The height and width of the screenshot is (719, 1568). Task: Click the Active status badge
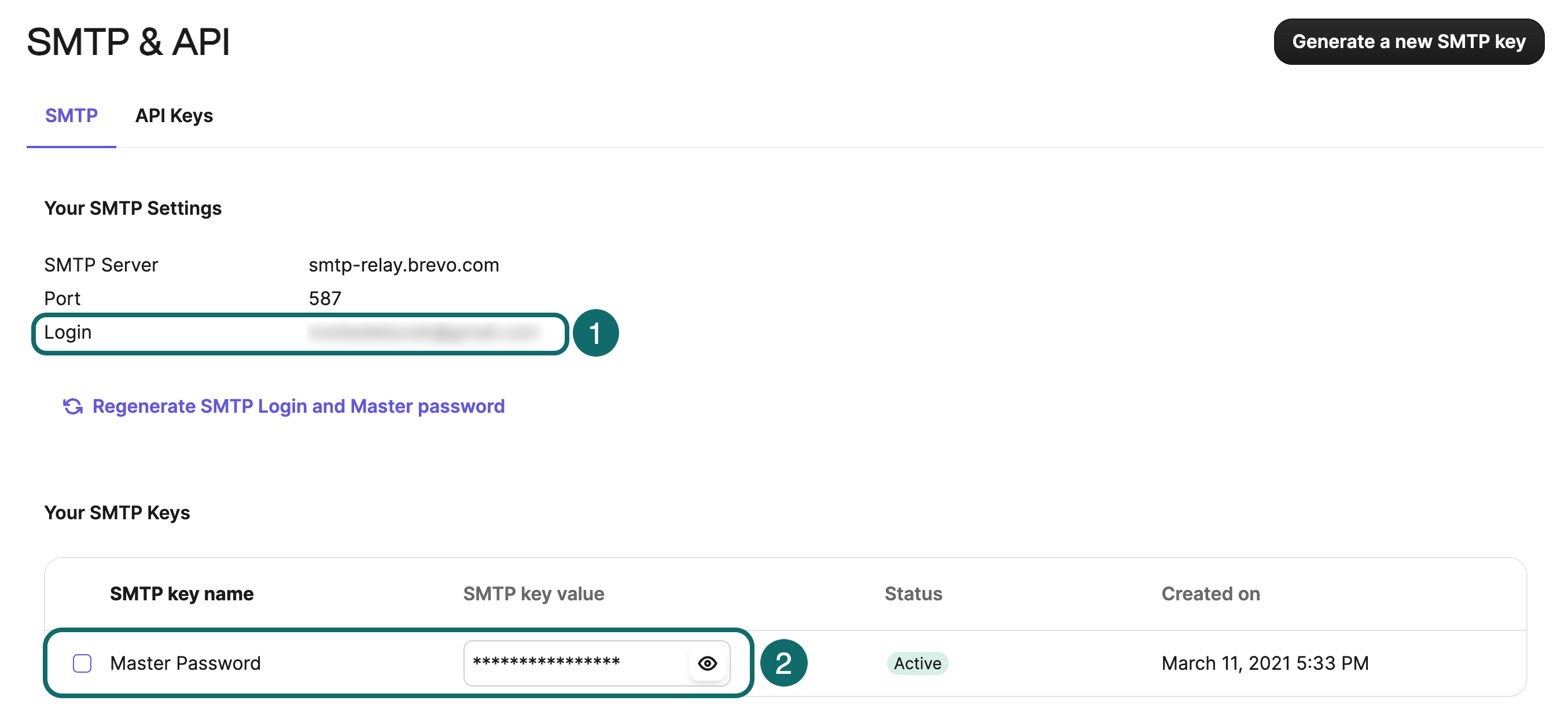click(x=917, y=663)
